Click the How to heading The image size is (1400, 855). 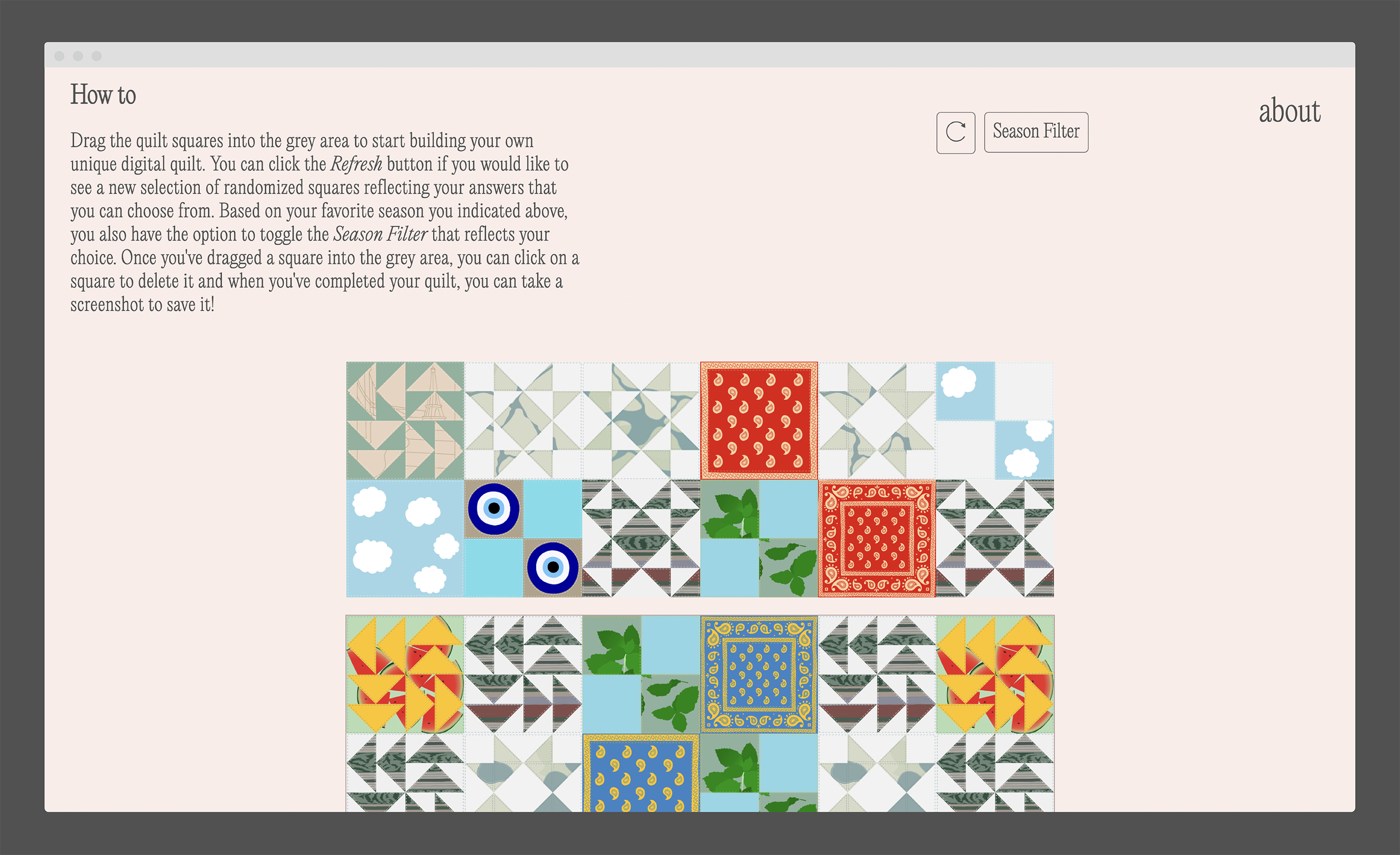coord(103,94)
